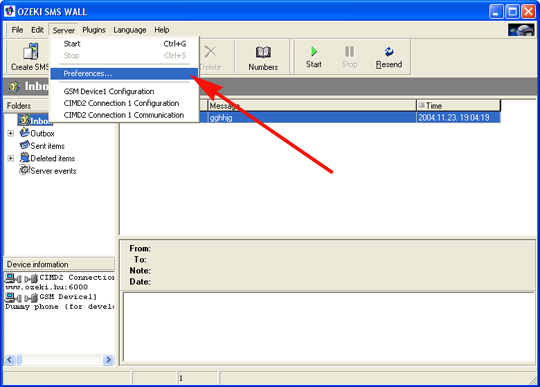Click the Deleted items folder icon
This screenshot has height=387, width=540.
click(x=24, y=158)
